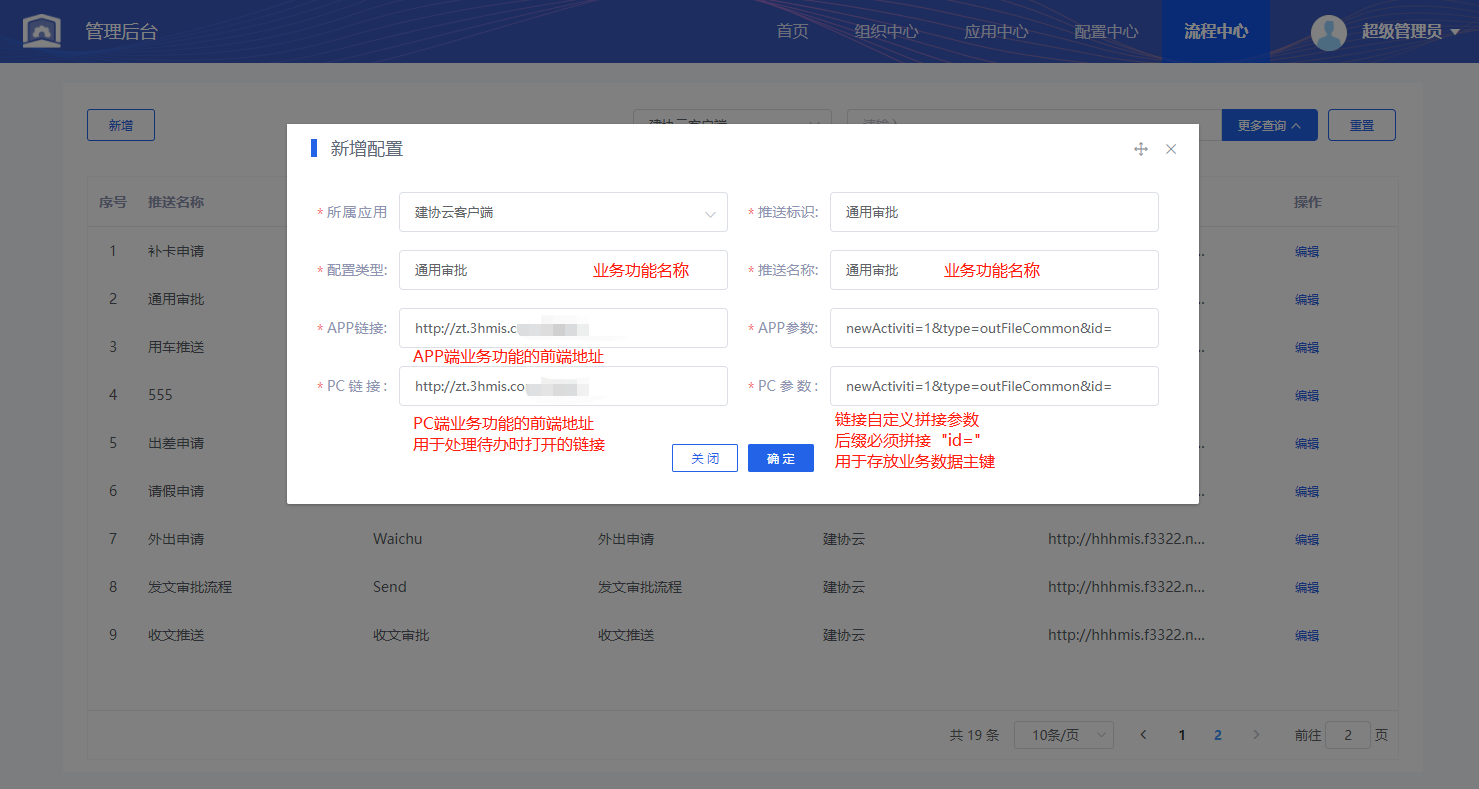Image resolution: width=1479 pixels, height=789 pixels.
Task: Click the management console logo icon
Action: [x=41, y=31]
